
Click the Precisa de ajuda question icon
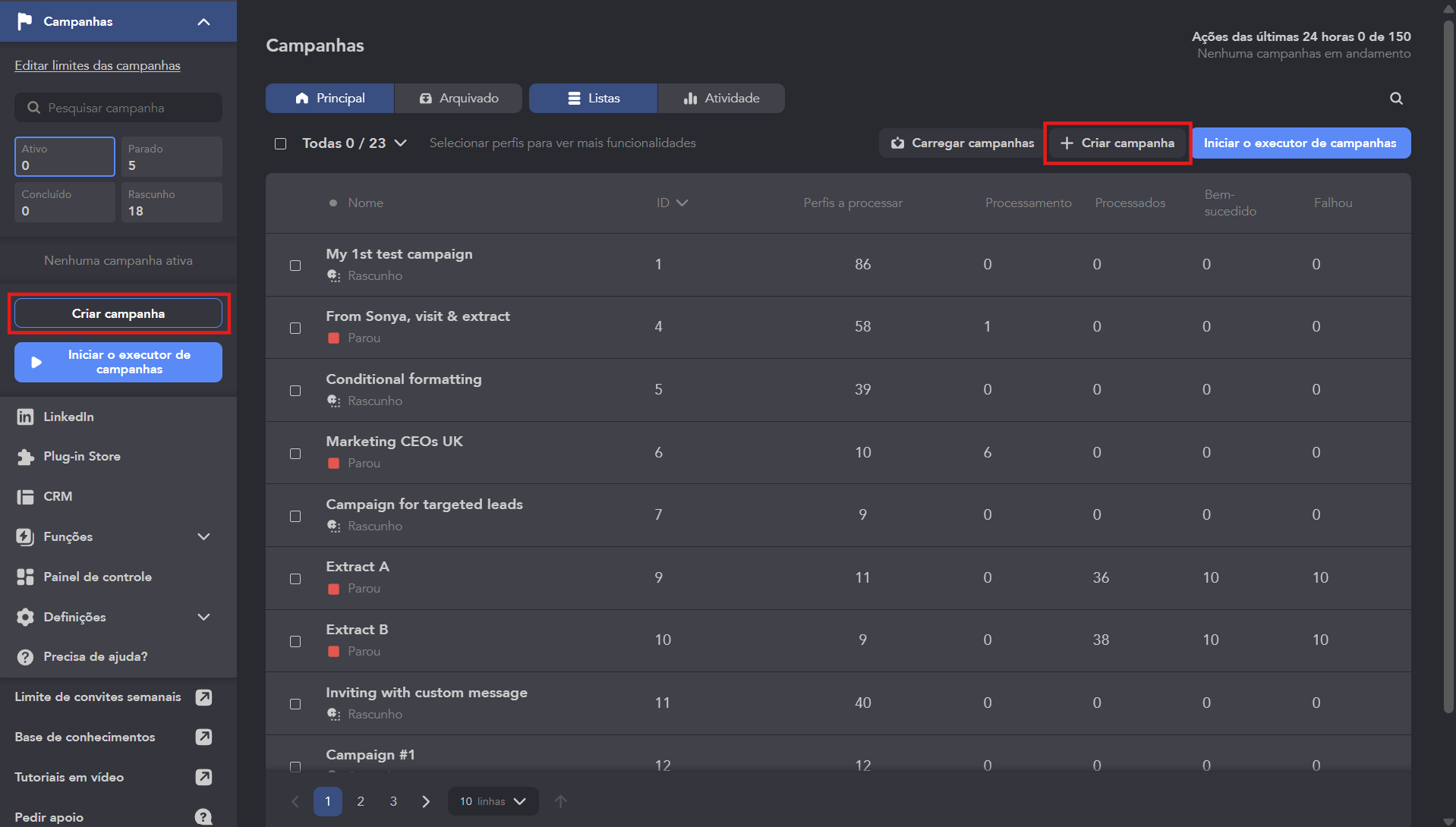pyautogui.click(x=25, y=656)
